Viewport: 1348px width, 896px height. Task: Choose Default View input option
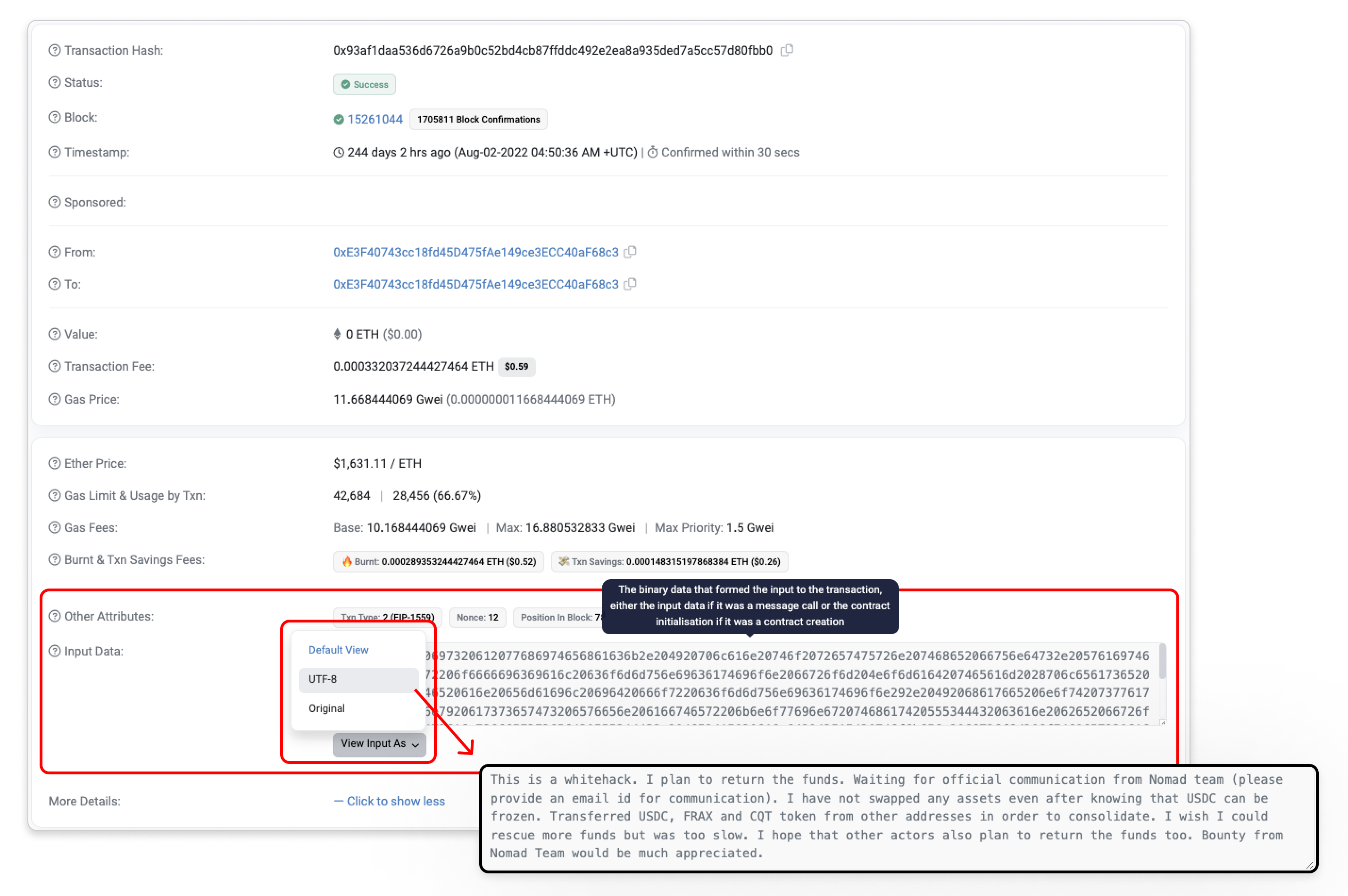point(338,650)
